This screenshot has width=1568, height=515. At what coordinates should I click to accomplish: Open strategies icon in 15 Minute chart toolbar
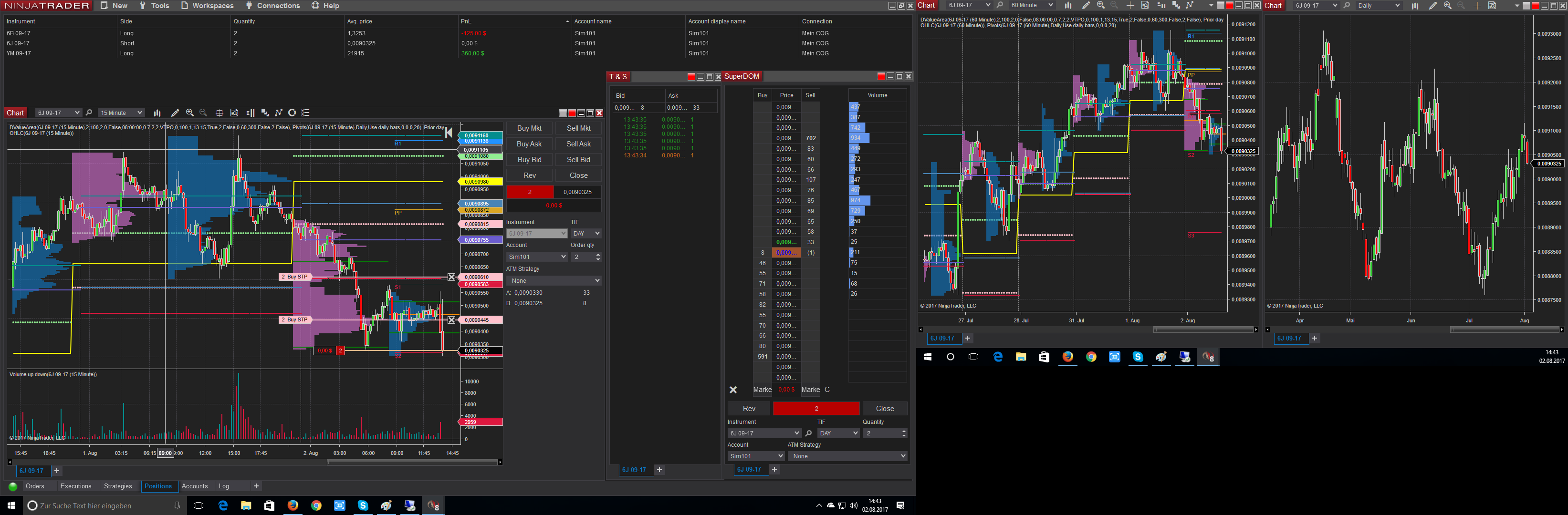(x=279, y=113)
